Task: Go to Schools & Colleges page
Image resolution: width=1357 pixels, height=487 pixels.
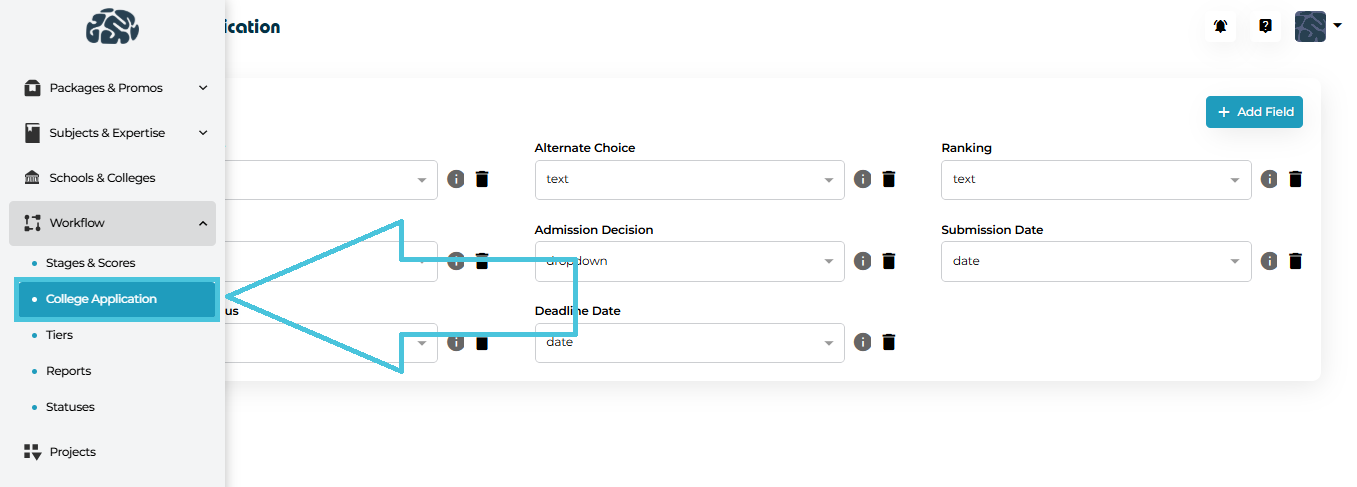Action: (x=102, y=178)
